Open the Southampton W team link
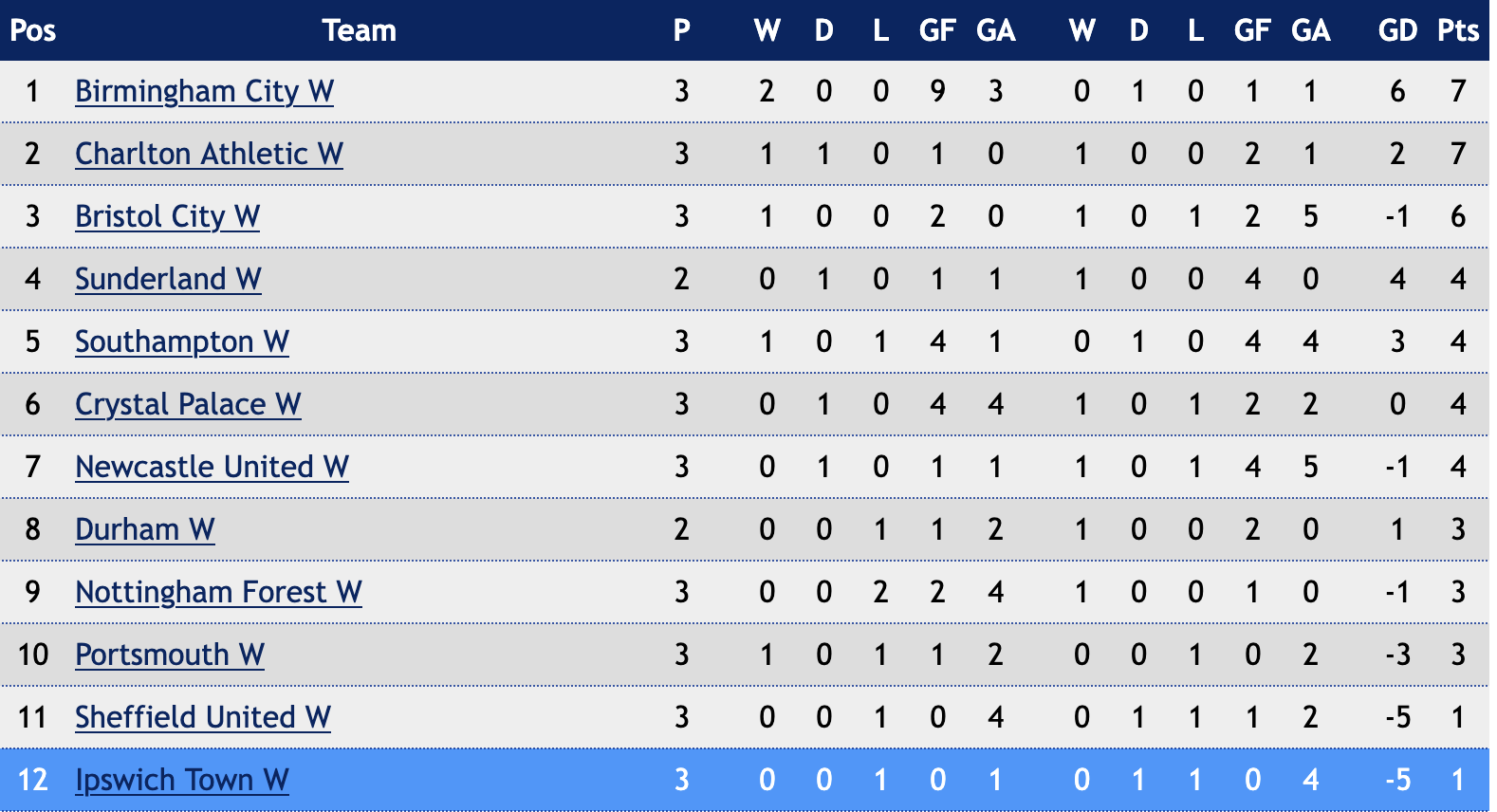This screenshot has width=1497, height=812. click(181, 341)
